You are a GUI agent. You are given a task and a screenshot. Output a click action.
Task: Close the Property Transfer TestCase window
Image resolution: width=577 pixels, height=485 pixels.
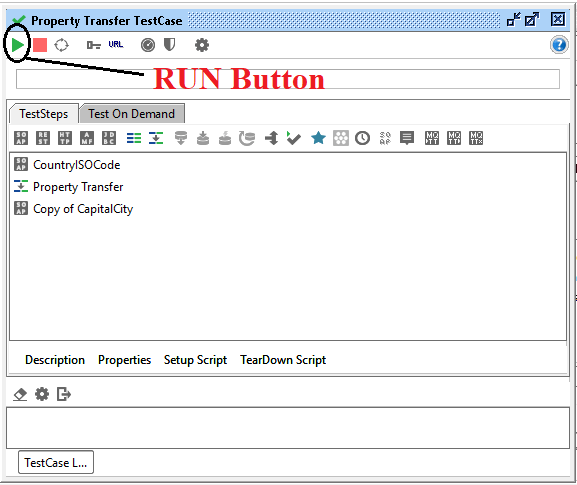(x=557, y=19)
